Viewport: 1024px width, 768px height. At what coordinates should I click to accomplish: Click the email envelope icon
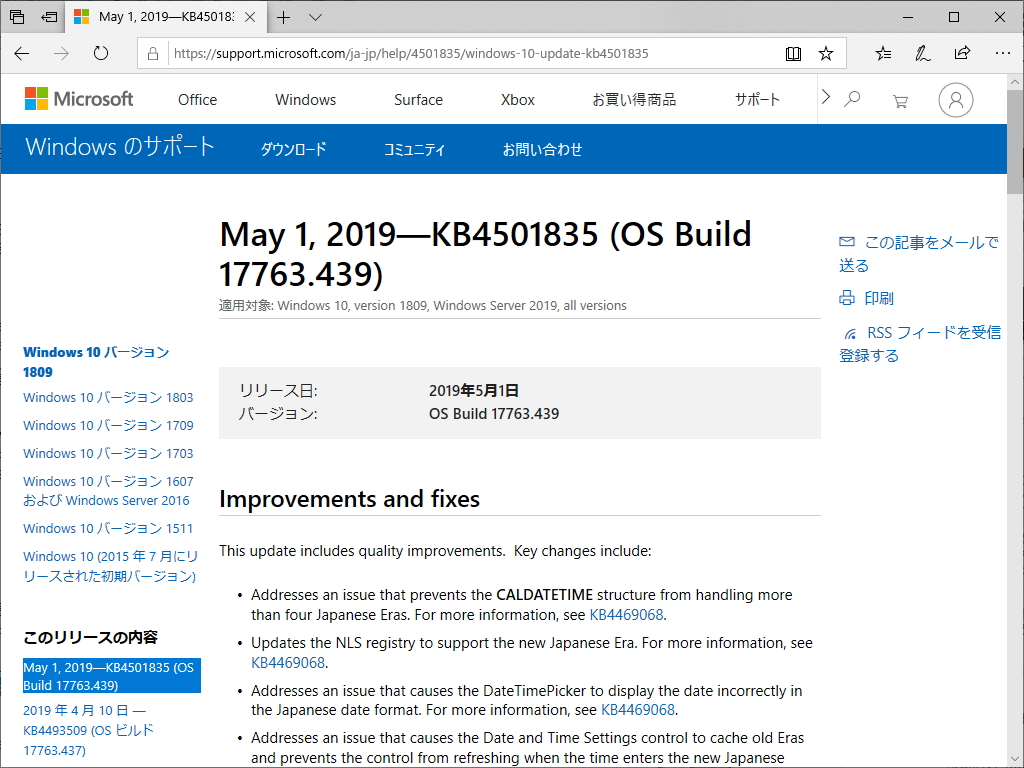(847, 242)
